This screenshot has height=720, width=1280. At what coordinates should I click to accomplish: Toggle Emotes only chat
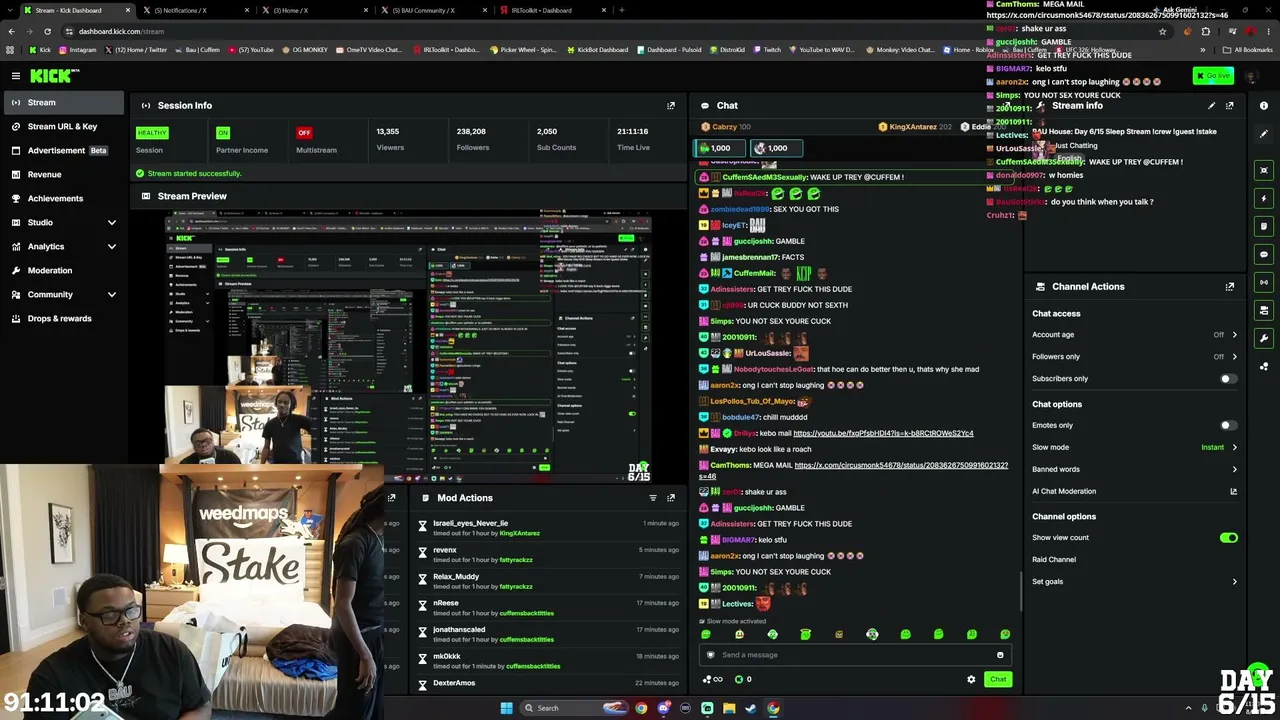pos(1228,425)
